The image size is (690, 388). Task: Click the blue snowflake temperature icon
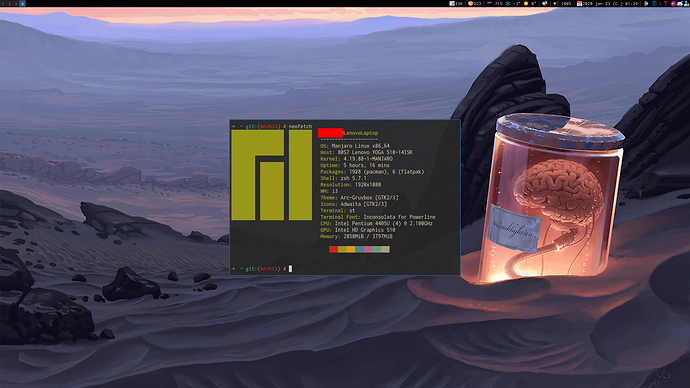[x=507, y=3]
